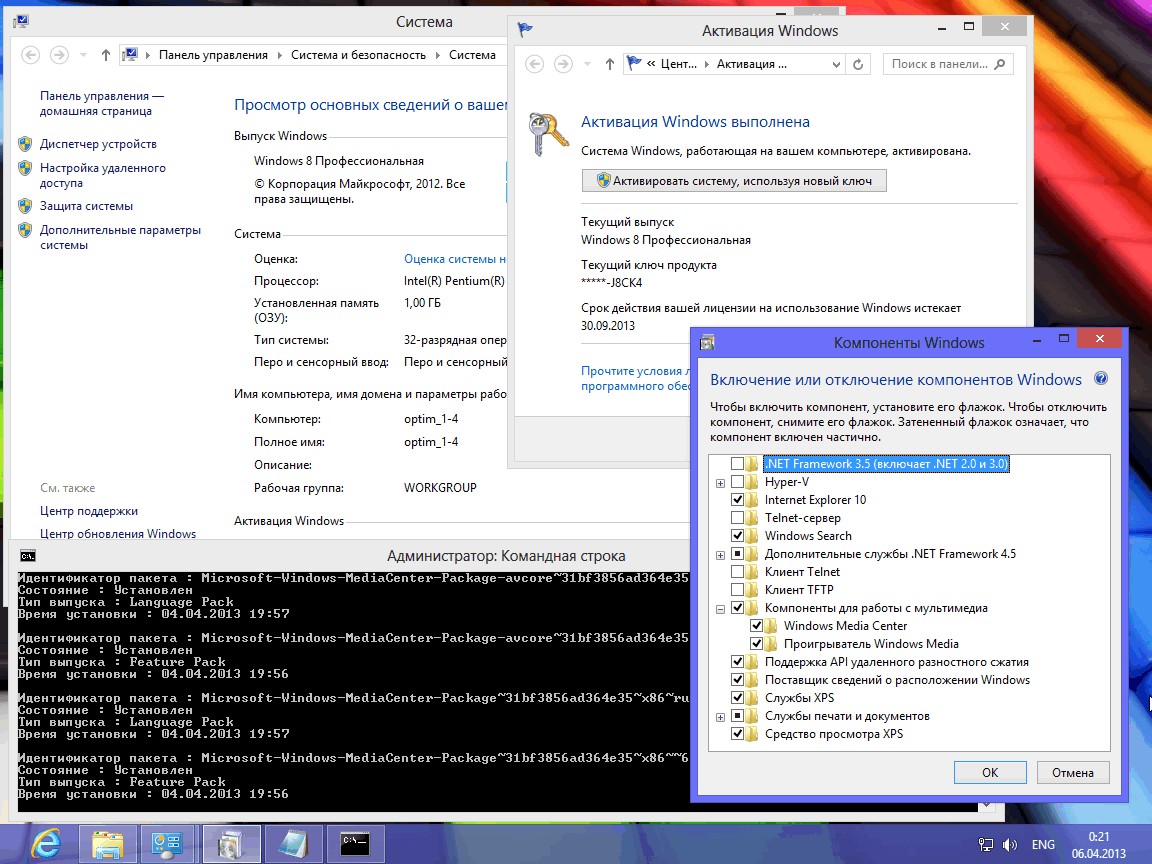Click Активировать систему, используя новый ключ button
The image size is (1152, 864).
click(x=734, y=181)
